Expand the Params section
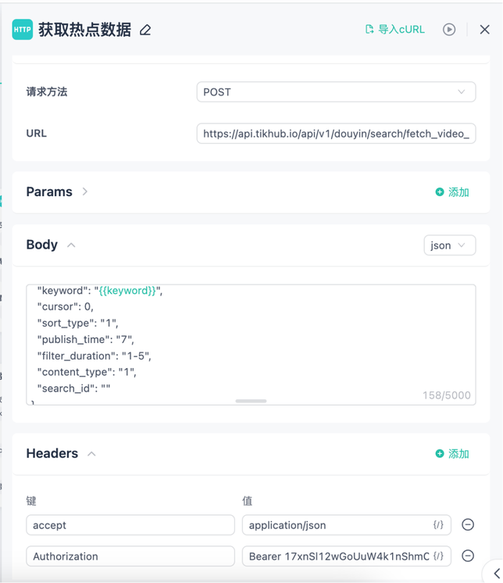This screenshot has width=503, height=583. (x=85, y=191)
